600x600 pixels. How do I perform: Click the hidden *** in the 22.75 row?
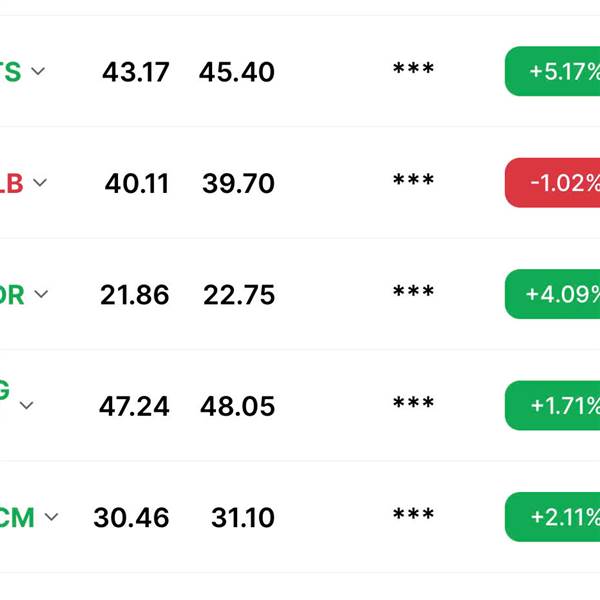[413, 293]
